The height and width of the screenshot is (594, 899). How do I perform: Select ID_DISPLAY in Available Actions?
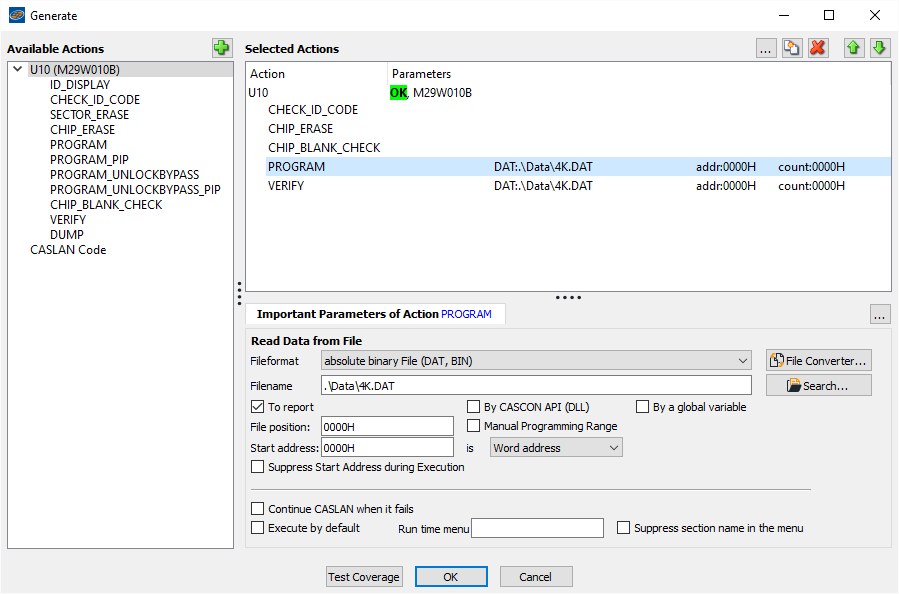tap(80, 85)
